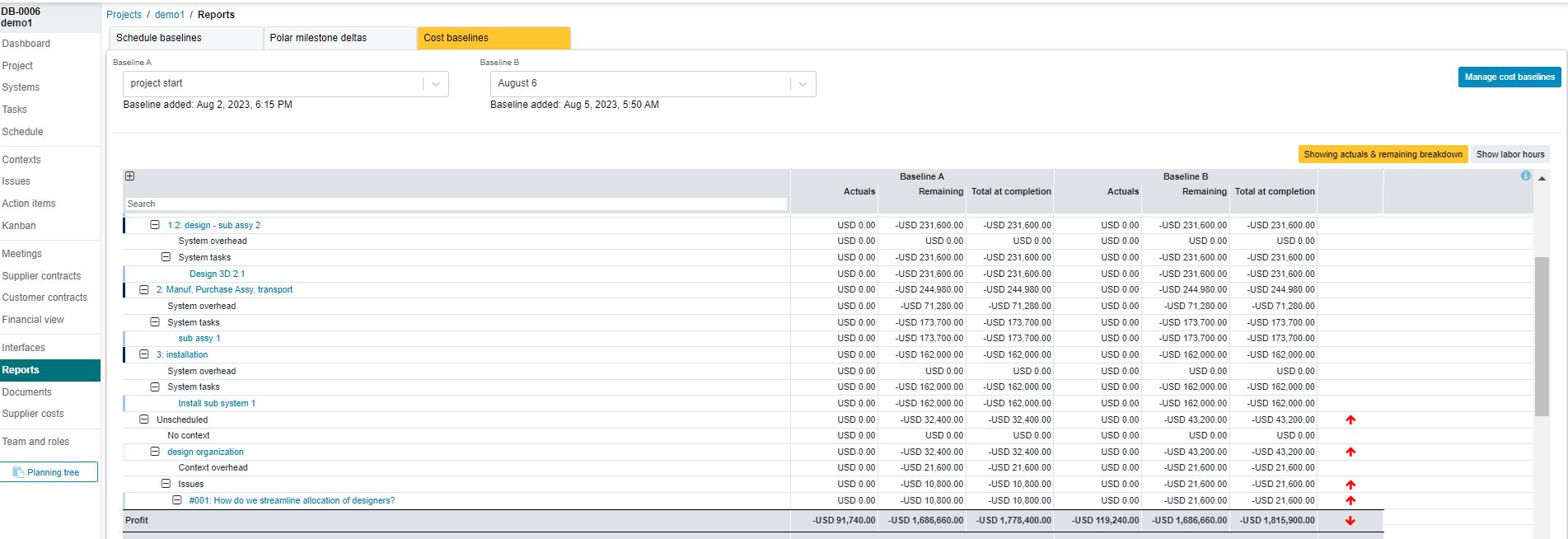The image size is (1568, 539).
Task: Collapse System tasks above Install sub system 1
Action: (154, 387)
